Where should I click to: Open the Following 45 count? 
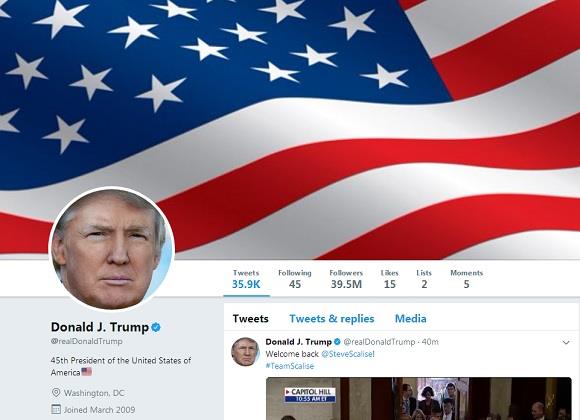click(x=295, y=279)
